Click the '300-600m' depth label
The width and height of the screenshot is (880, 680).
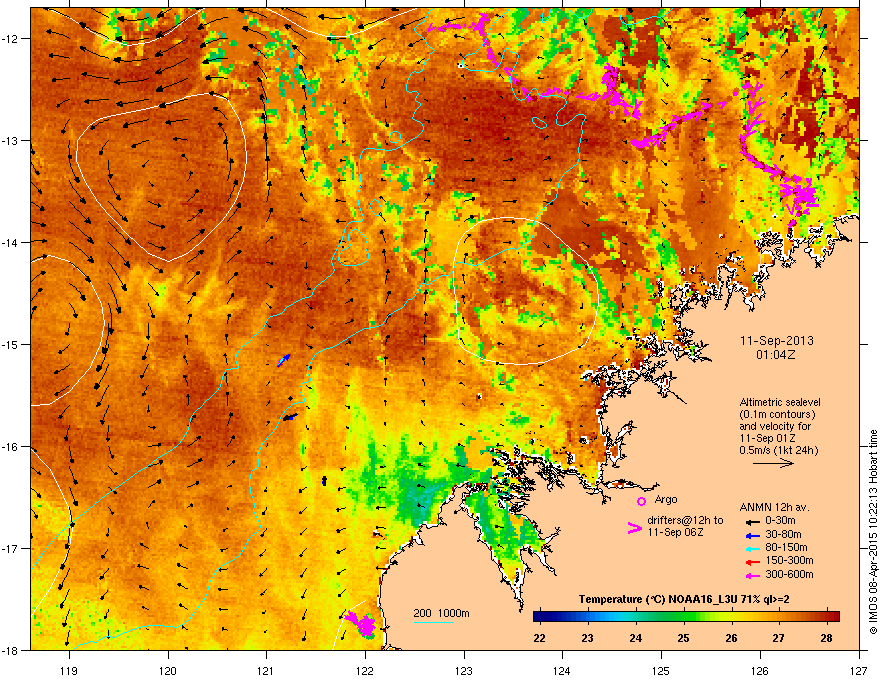pos(789,574)
